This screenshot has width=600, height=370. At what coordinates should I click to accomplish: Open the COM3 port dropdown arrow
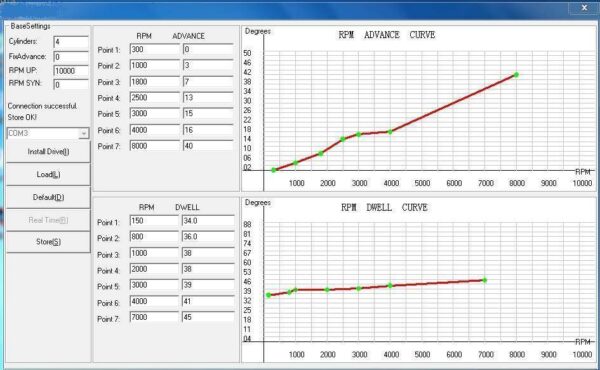click(x=83, y=133)
